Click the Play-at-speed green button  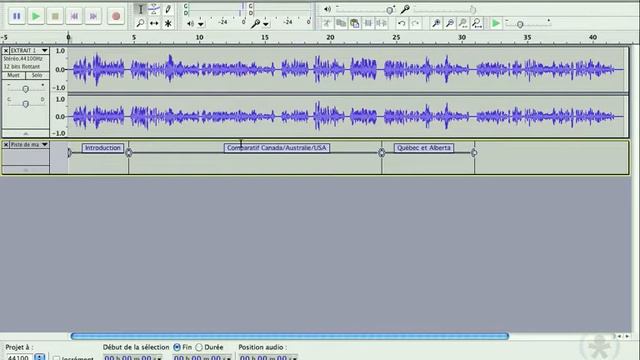(496, 23)
